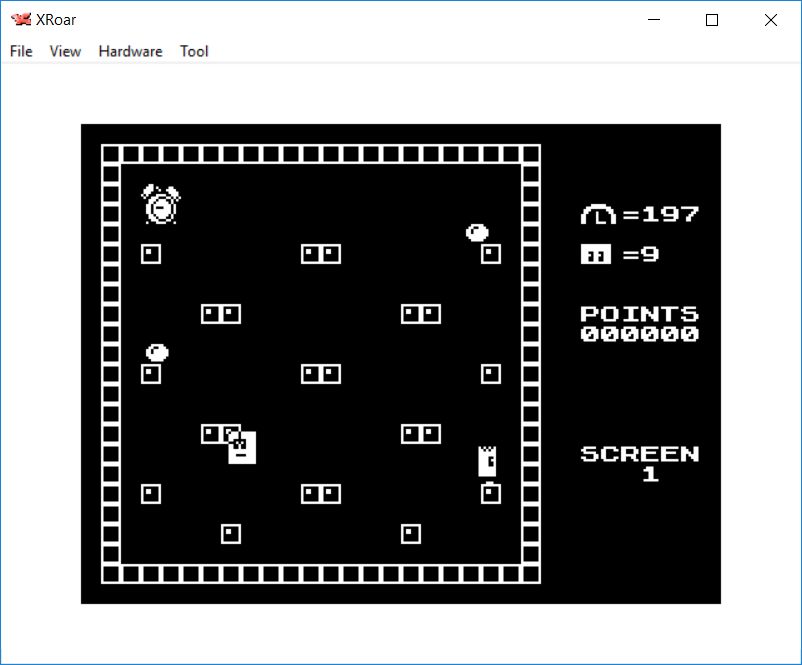
Task: Maximize the XRoar window
Action: coord(712,20)
